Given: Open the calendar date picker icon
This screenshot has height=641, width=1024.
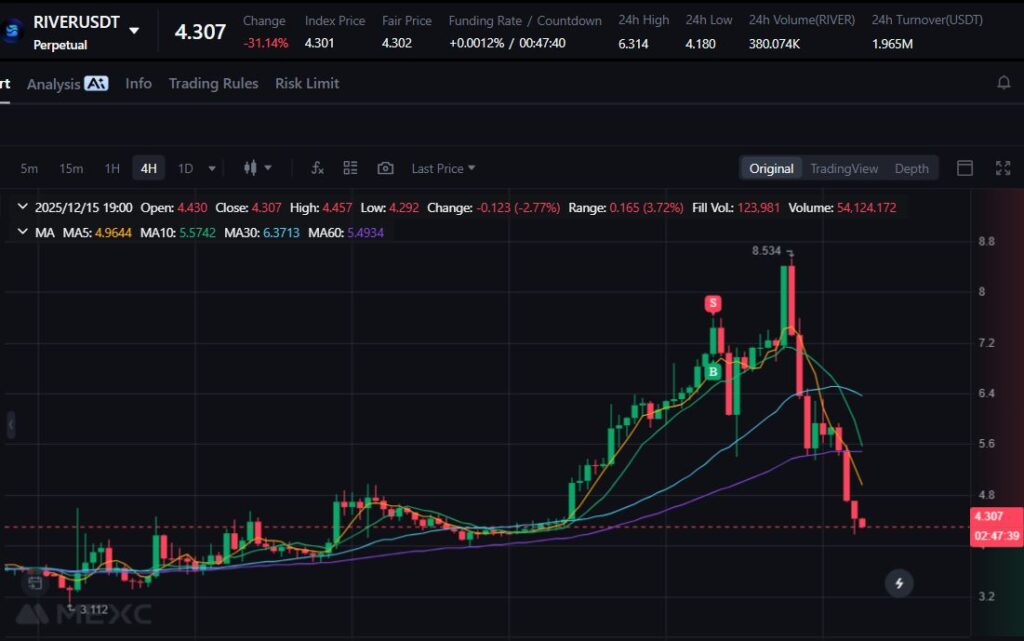Looking at the screenshot, I should 35,581.
